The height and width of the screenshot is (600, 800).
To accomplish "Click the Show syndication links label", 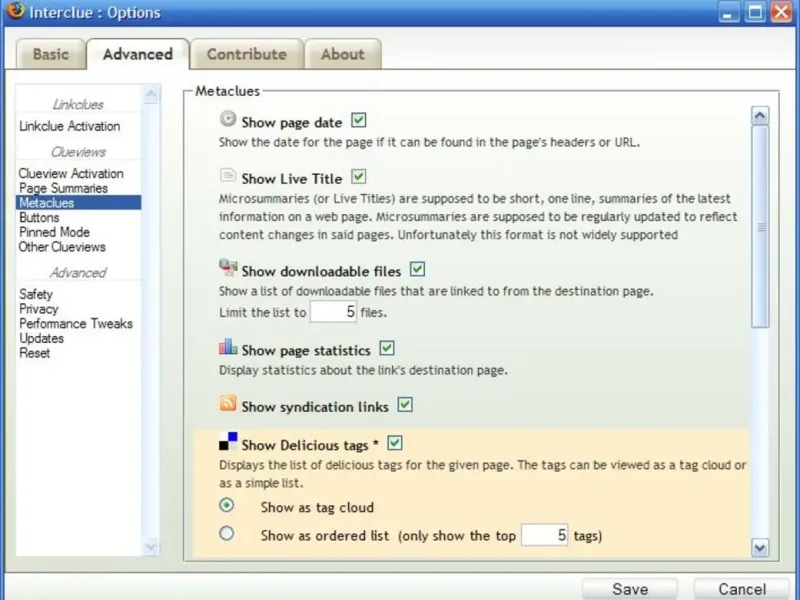I will click(315, 407).
